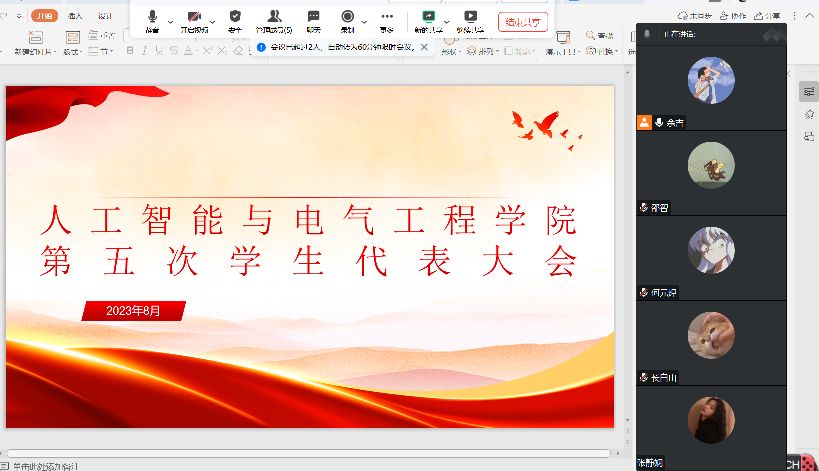This screenshot has width=819, height=471.
Task: Open the meeting security shield icon
Action: [x=235, y=18]
